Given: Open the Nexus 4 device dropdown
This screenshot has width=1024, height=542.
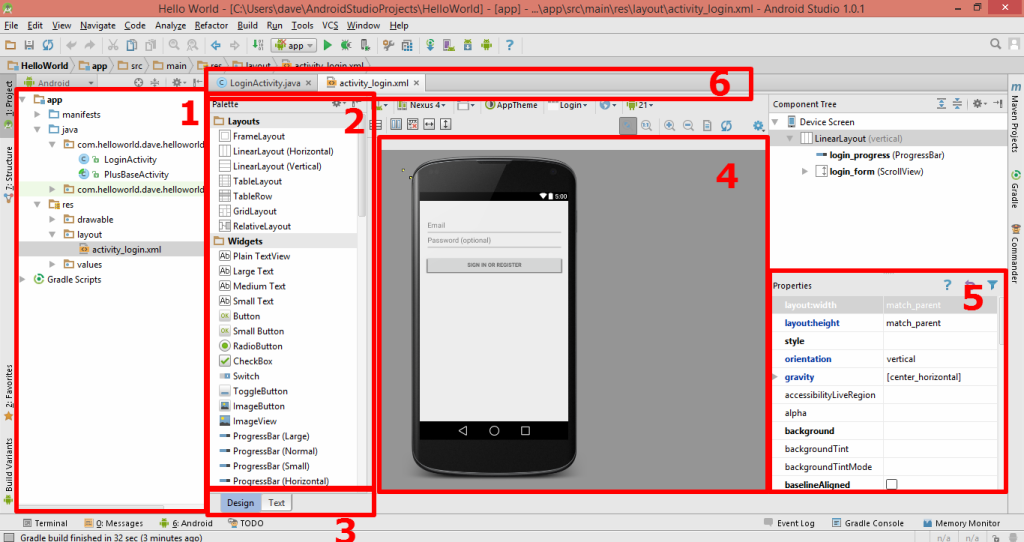Looking at the screenshot, I should [422, 104].
